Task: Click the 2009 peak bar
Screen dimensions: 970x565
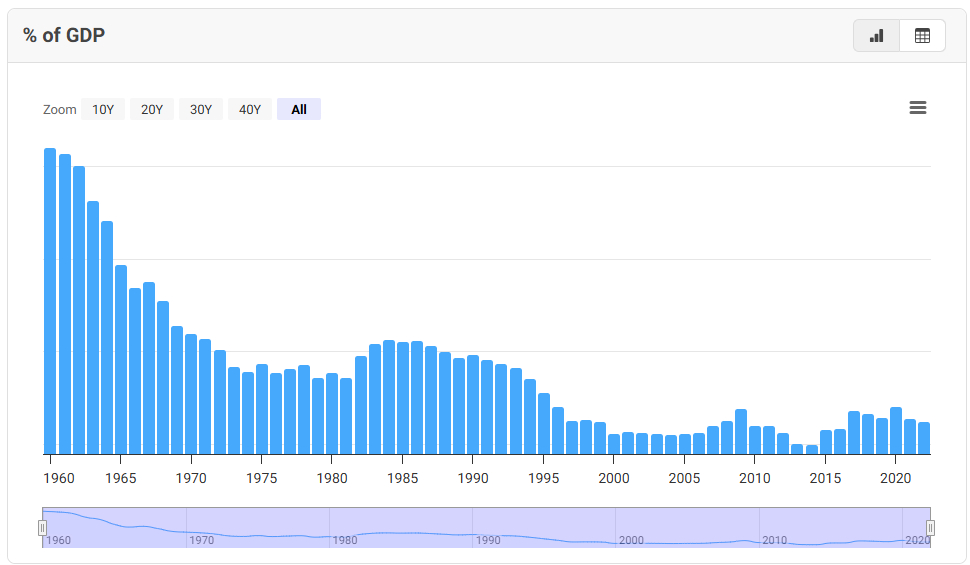Action: [741, 431]
